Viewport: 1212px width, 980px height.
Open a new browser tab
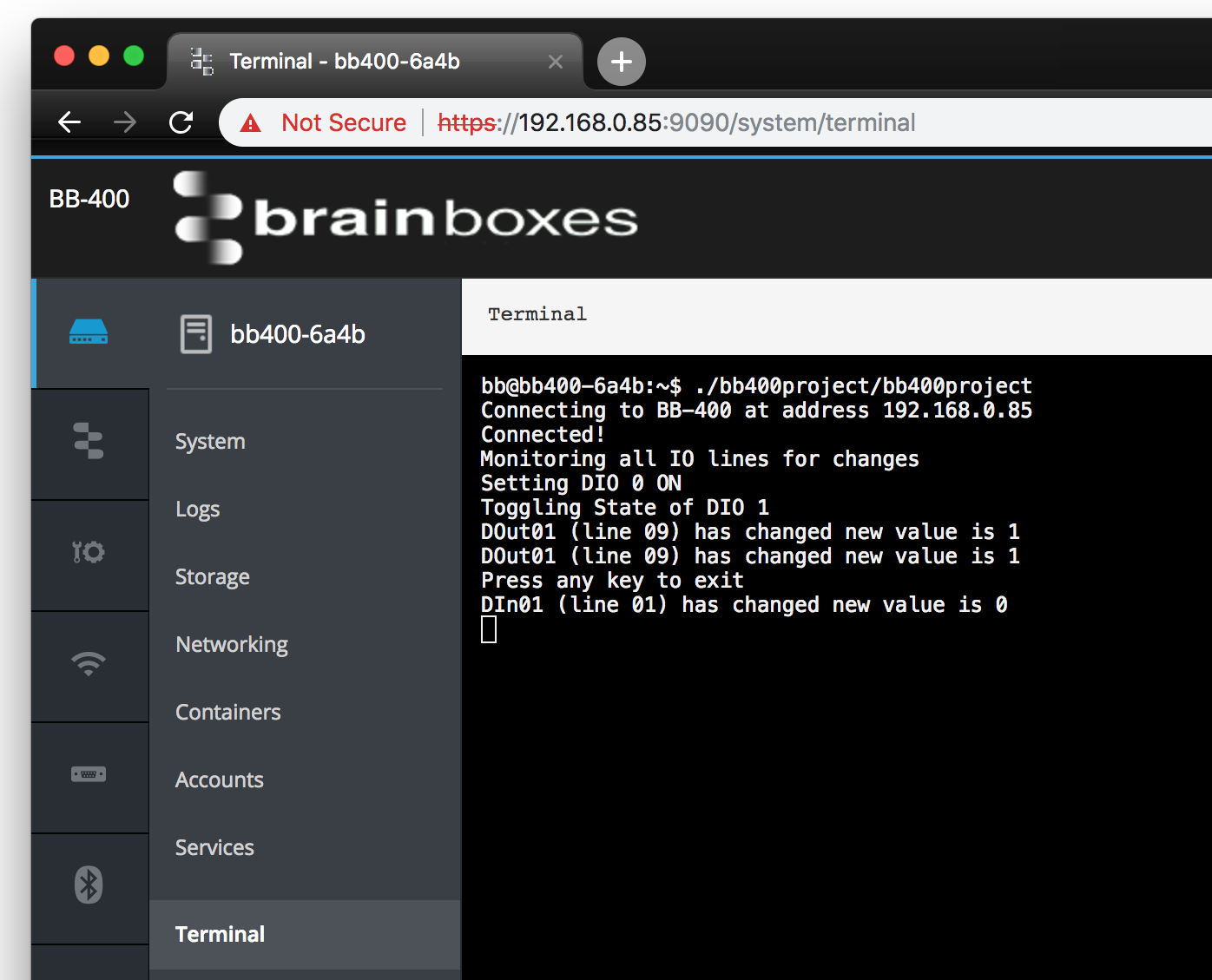620,61
